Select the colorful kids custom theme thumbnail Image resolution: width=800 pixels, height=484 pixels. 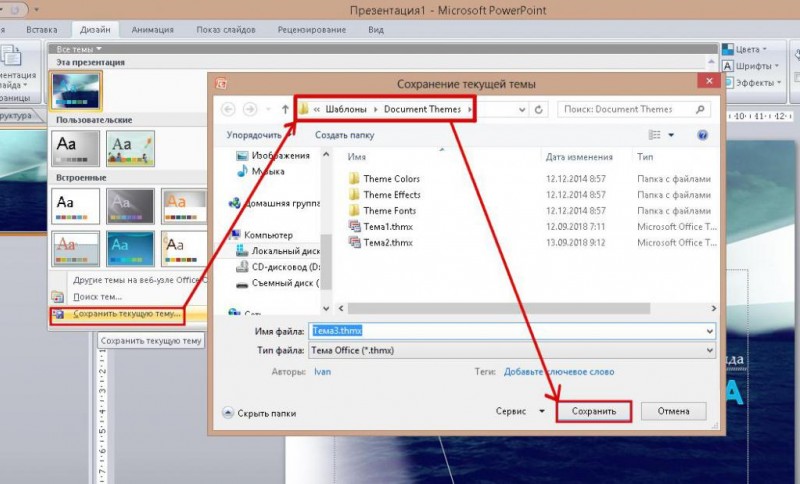(131, 148)
